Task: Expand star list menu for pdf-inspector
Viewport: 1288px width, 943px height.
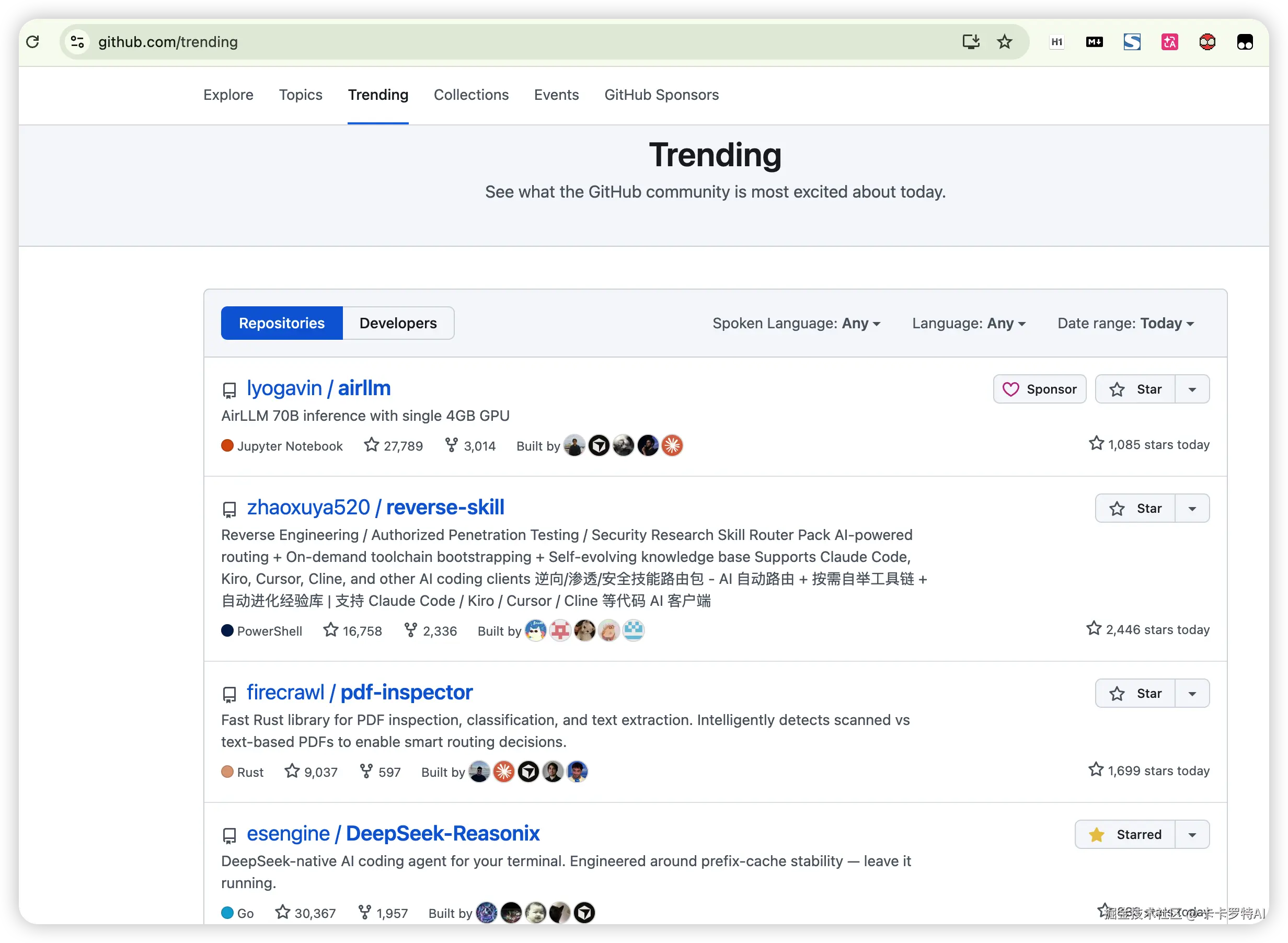Action: pos(1192,693)
